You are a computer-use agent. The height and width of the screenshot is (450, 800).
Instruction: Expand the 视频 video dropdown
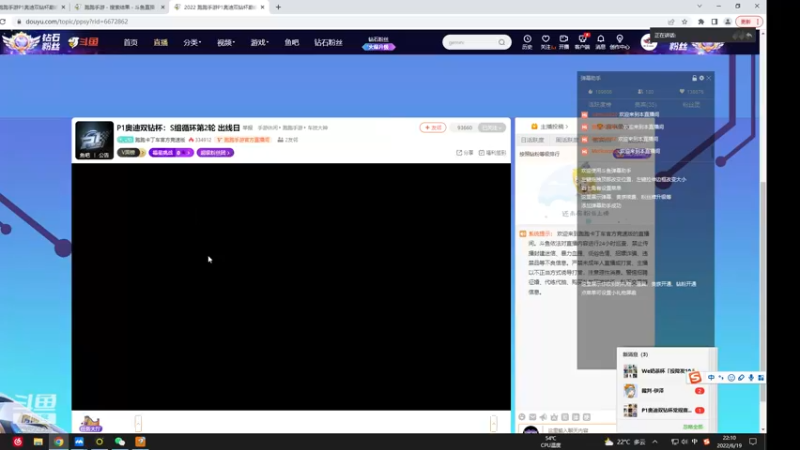click(x=226, y=42)
